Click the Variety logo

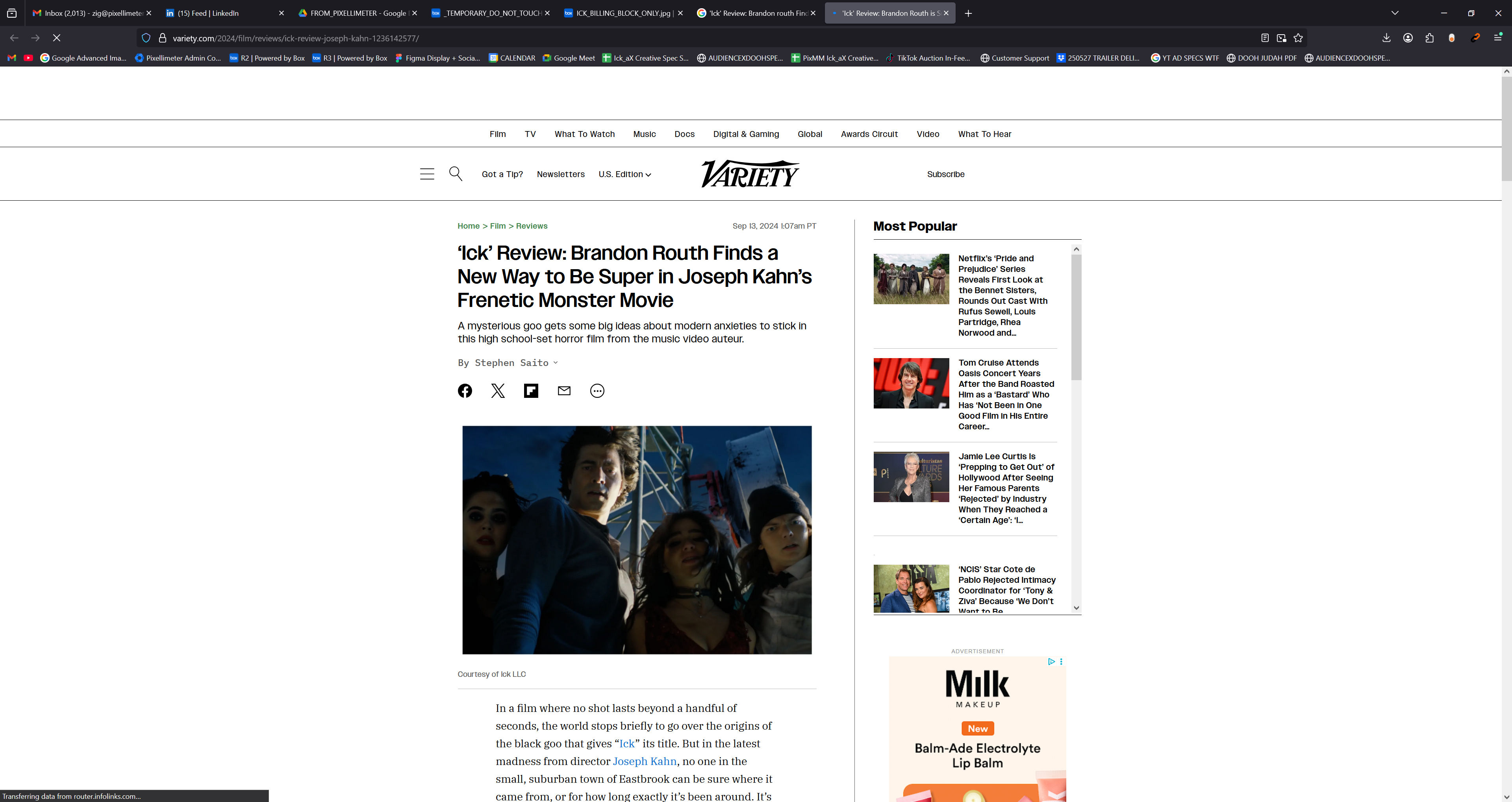pos(750,174)
